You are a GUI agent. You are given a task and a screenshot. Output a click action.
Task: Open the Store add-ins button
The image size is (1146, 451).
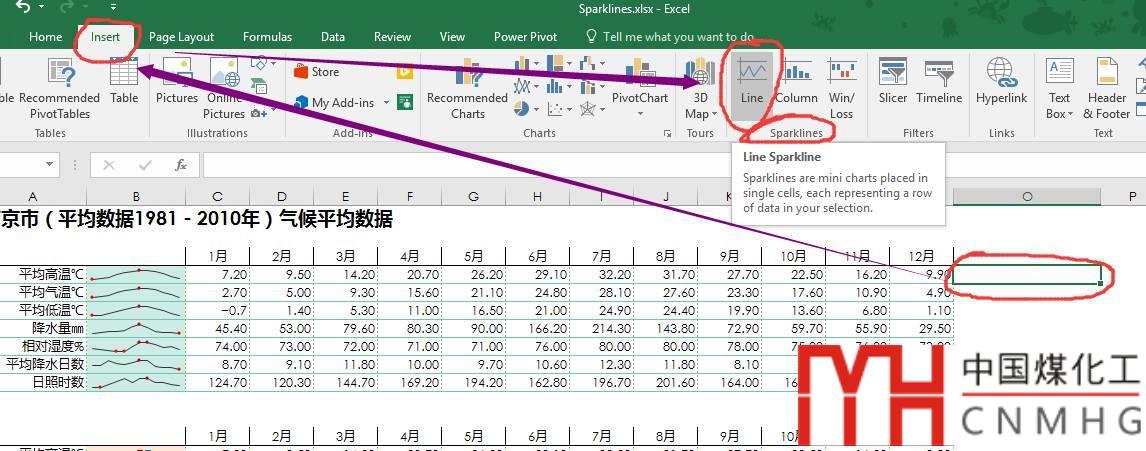316,72
